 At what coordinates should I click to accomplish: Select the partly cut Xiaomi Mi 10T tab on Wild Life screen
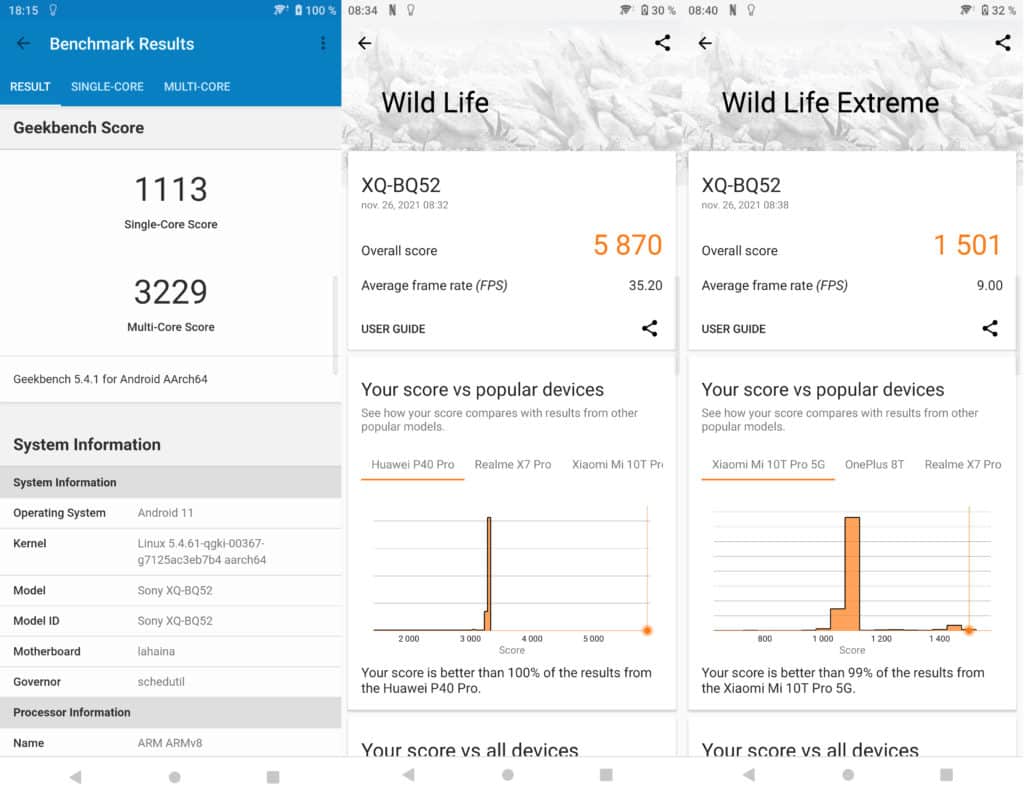[617, 464]
